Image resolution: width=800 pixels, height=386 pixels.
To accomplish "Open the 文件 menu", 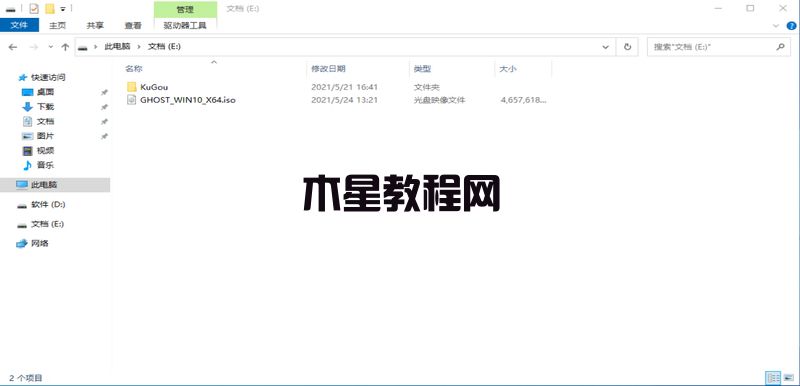I will pyautogui.click(x=19, y=24).
